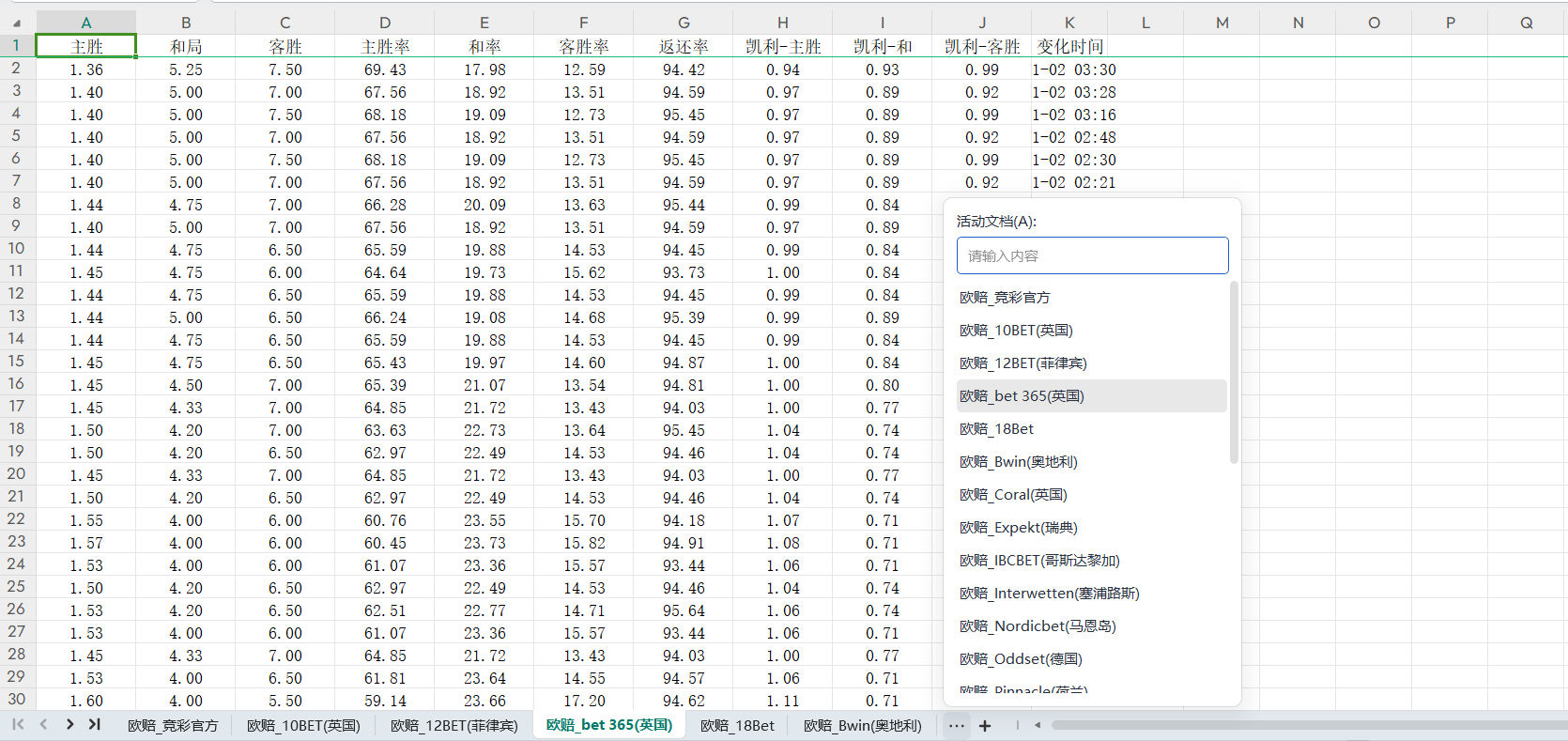Click value 1.60 in cell A30

pos(86,701)
